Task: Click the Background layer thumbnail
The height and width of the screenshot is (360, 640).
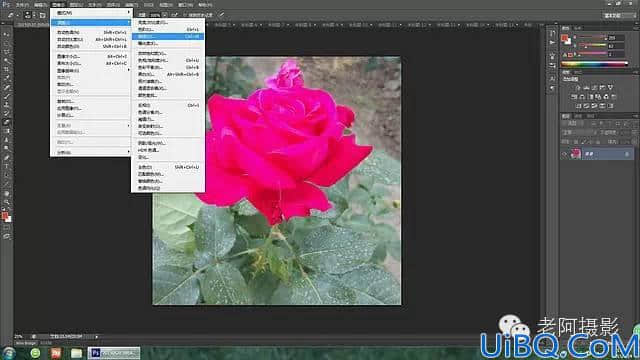Action: click(x=576, y=154)
